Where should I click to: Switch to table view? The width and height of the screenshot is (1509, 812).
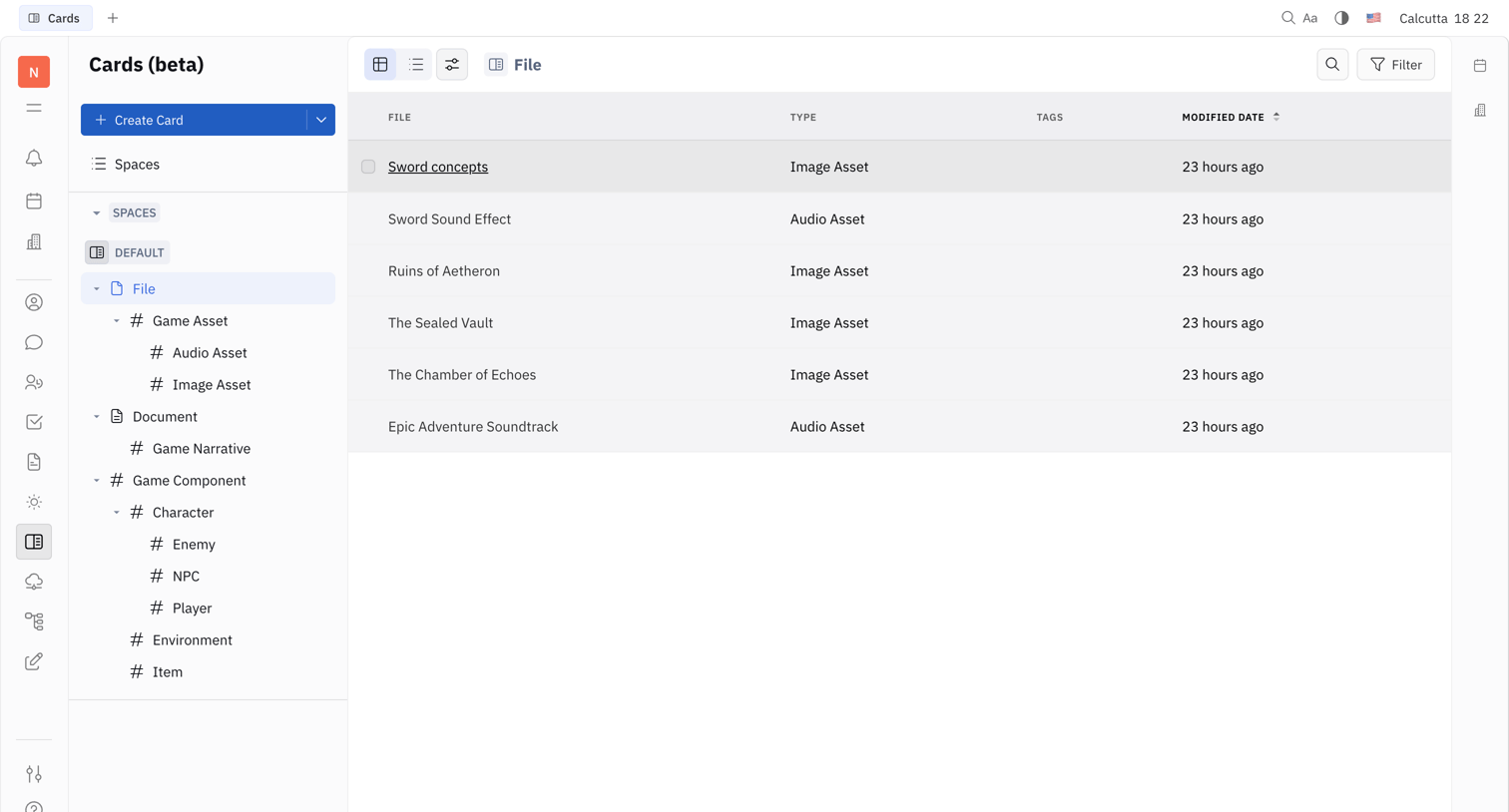(x=380, y=65)
